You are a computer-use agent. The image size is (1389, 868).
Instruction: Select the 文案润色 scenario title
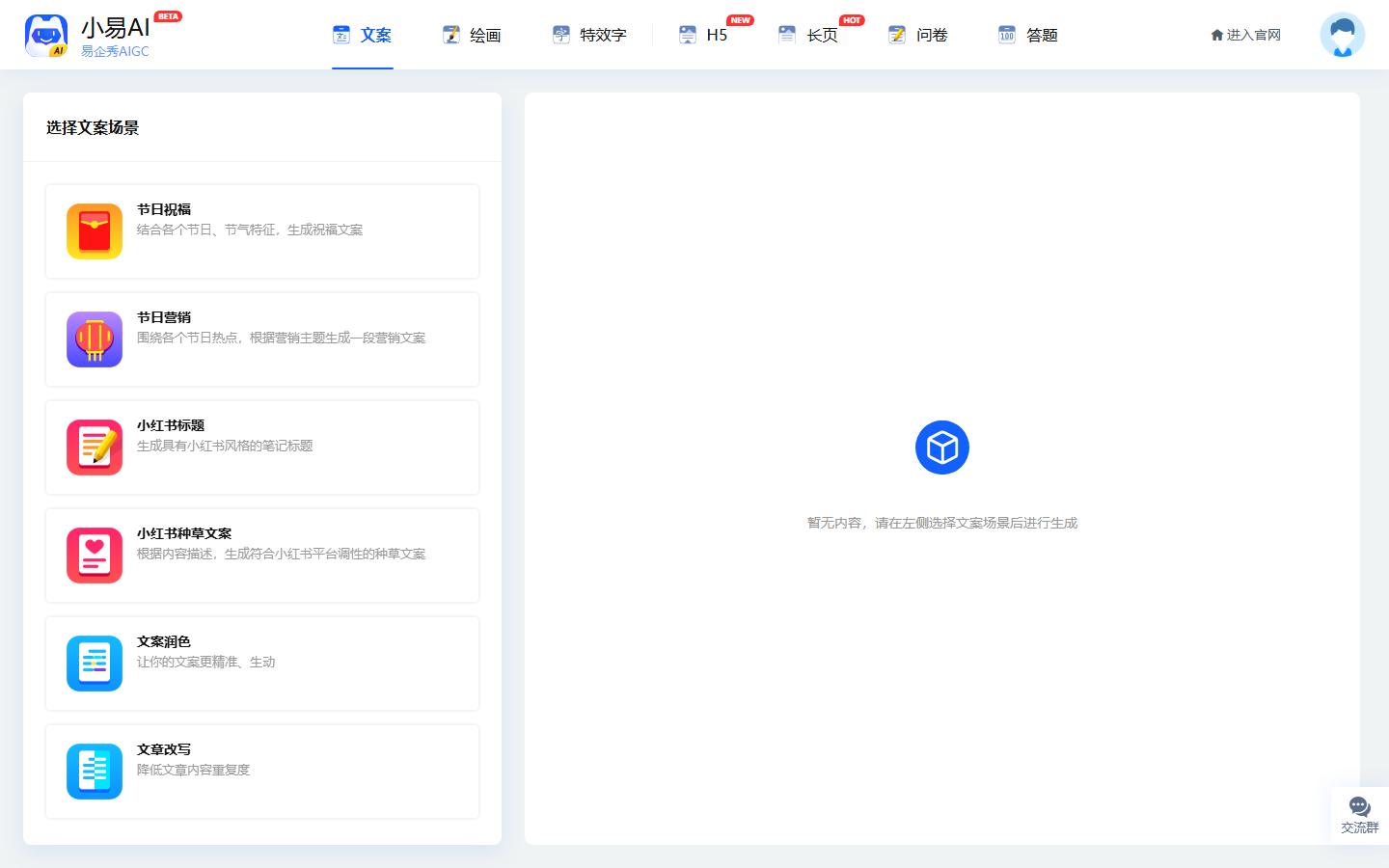[x=164, y=641]
